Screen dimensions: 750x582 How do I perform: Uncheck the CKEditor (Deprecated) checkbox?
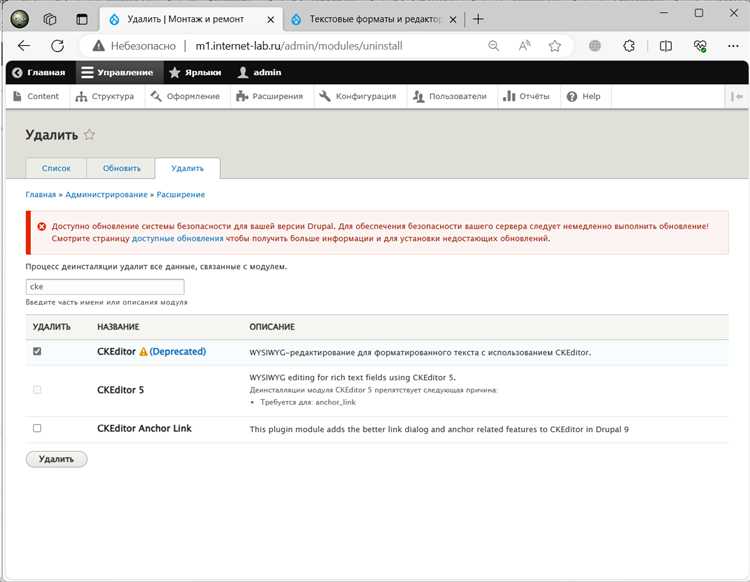pyautogui.click(x=37, y=351)
